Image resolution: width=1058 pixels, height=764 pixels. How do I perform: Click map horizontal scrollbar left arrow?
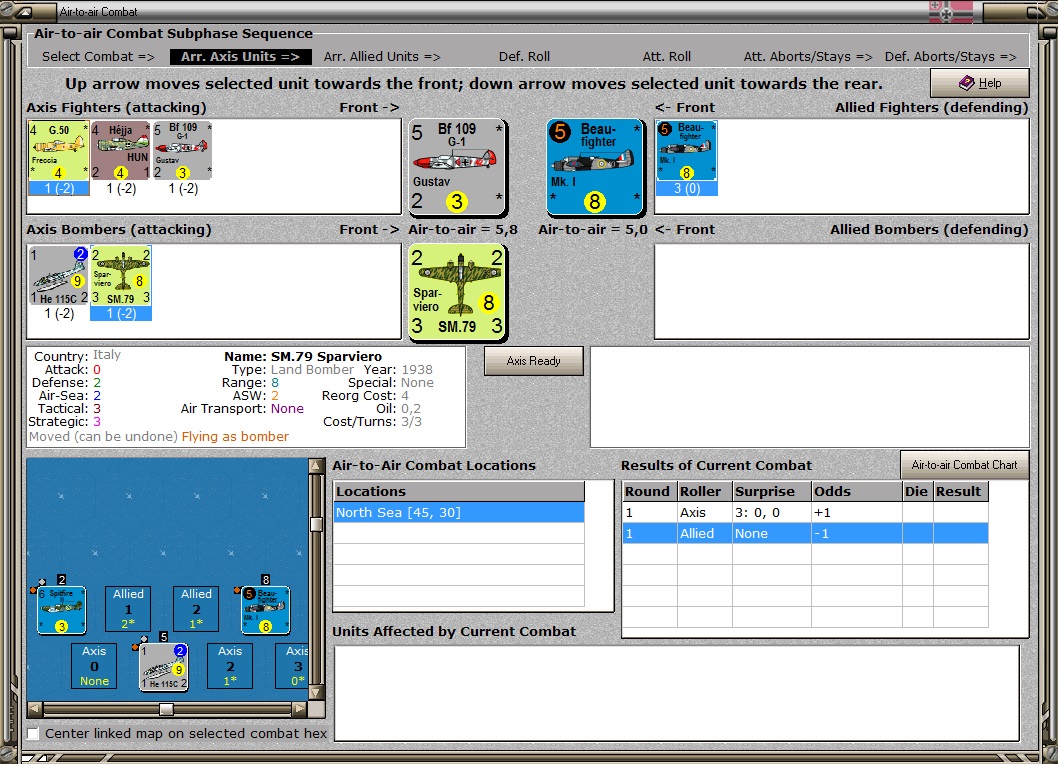pyautogui.click(x=34, y=709)
